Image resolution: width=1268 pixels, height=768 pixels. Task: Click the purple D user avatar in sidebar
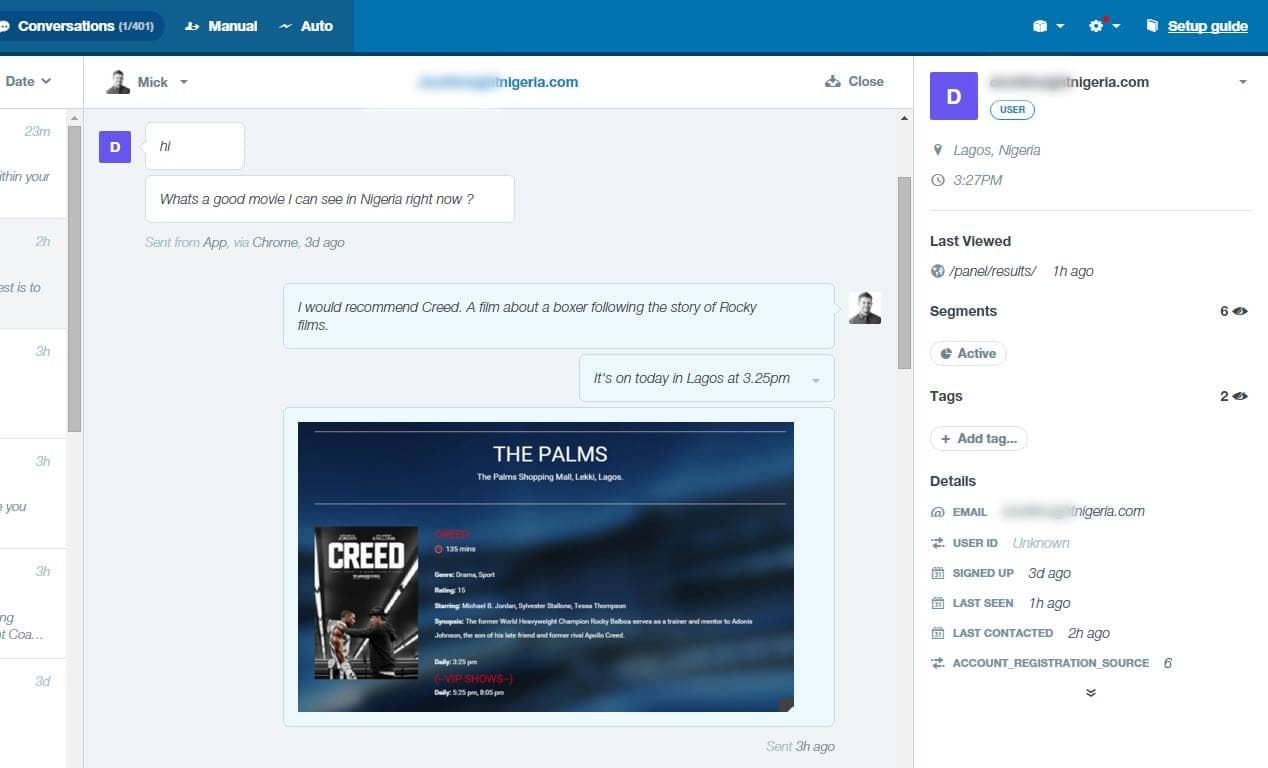click(x=953, y=96)
